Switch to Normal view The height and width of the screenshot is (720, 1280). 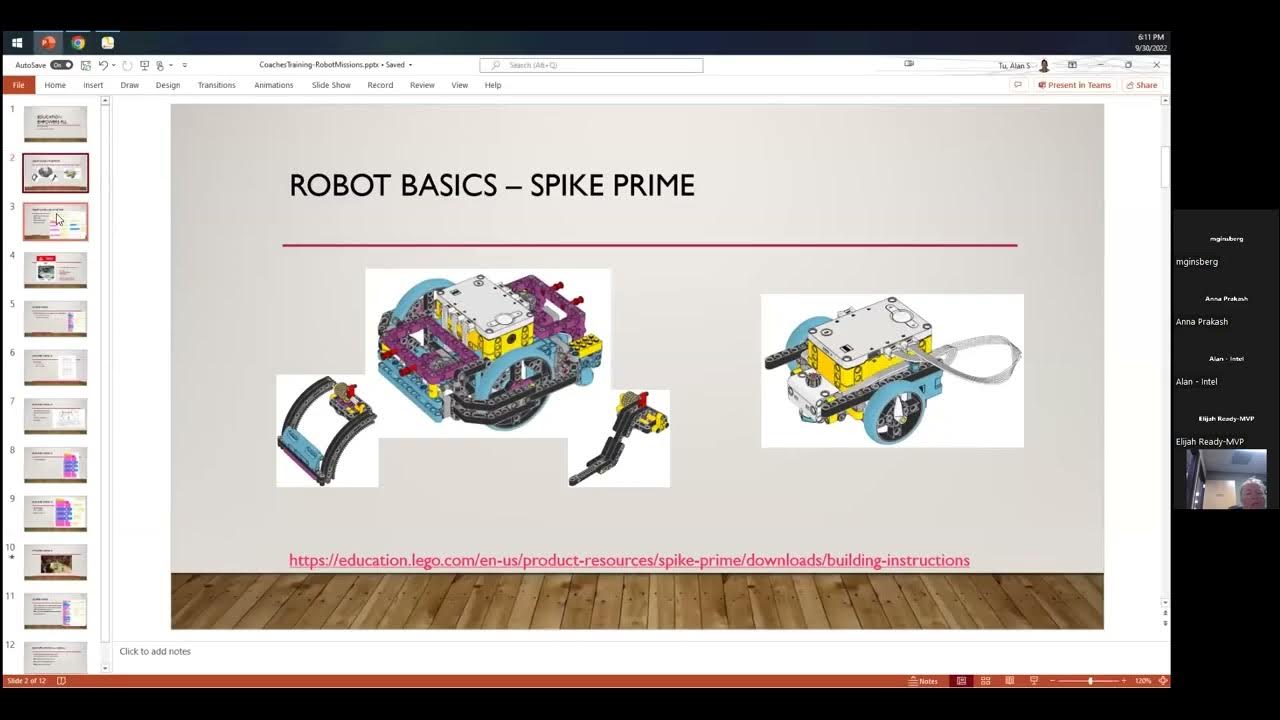click(x=961, y=681)
